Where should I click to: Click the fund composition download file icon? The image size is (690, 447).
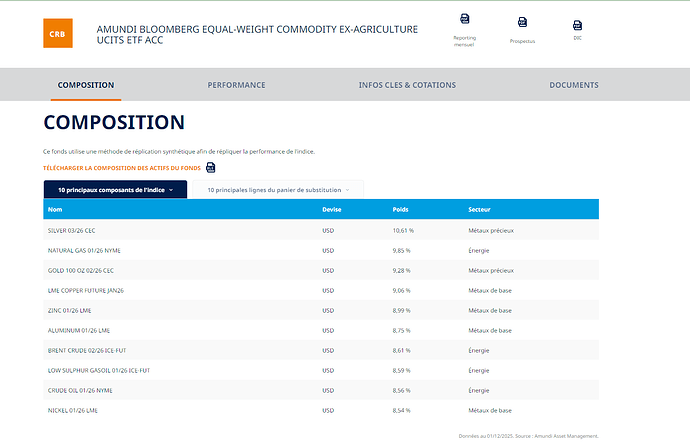tap(211, 168)
